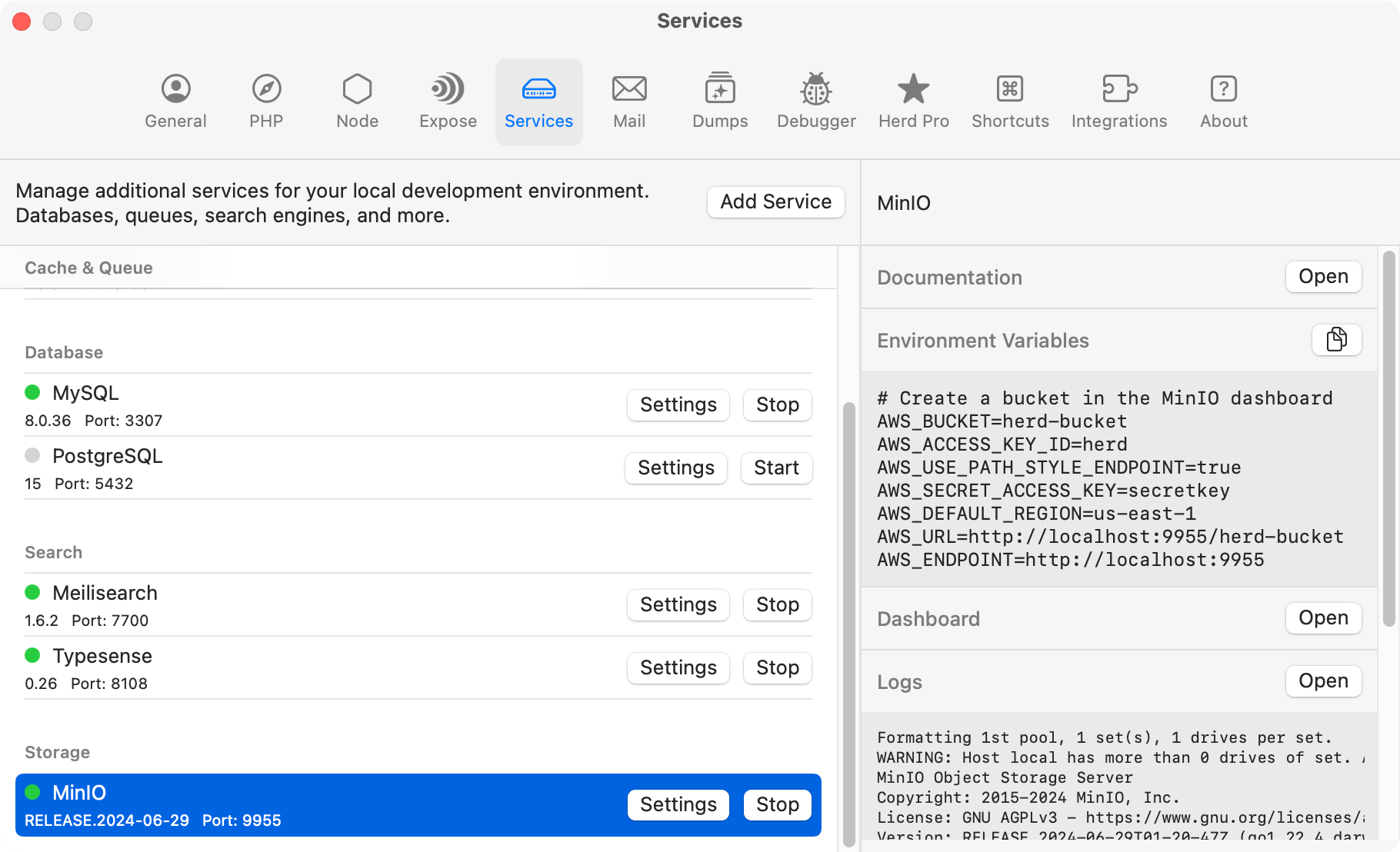
Task: Open the Shortcuts panel
Action: click(x=1009, y=100)
